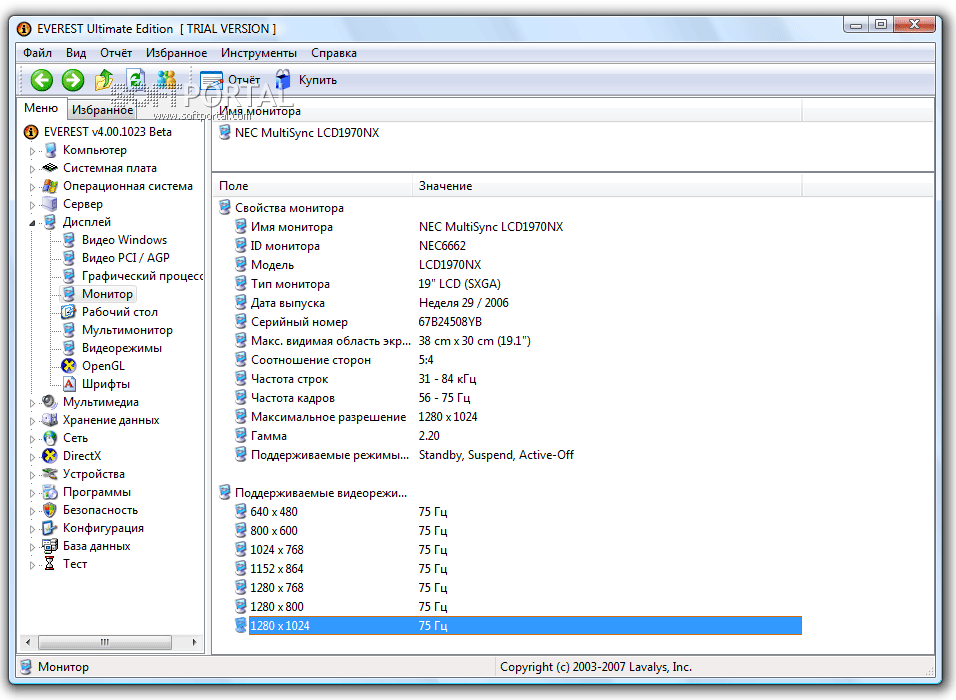Select the Монитор tree item
The height and width of the screenshot is (700, 956).
pyautogui.click(x=107, y=294)
